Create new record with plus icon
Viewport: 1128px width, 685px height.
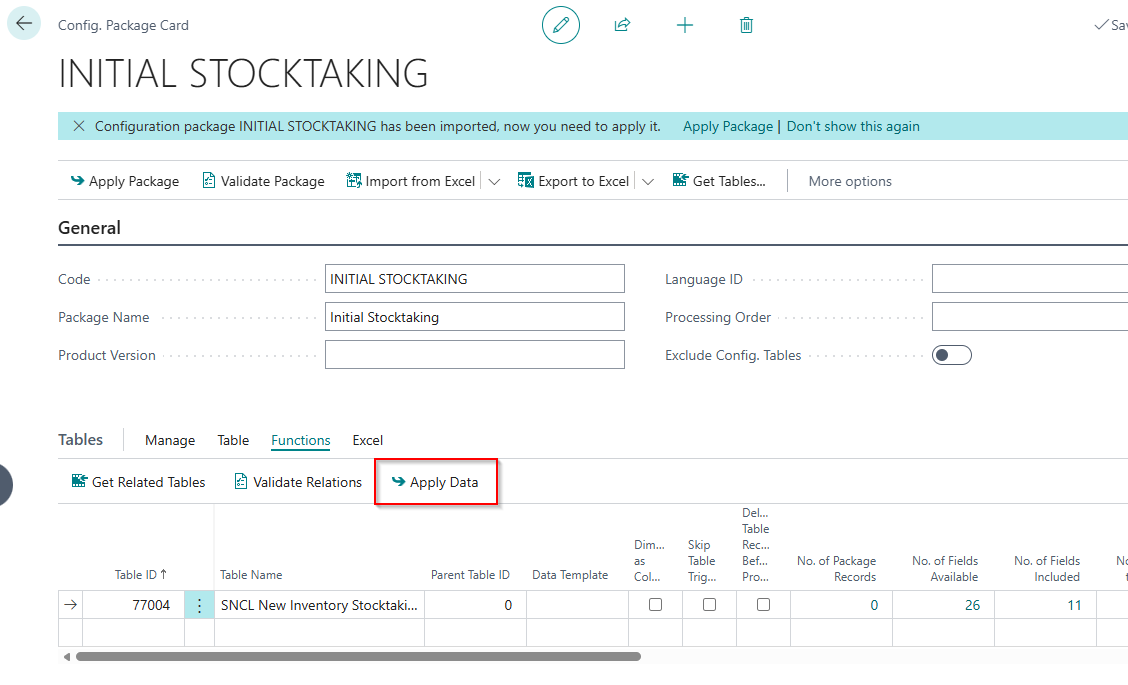tap(685, 25)
